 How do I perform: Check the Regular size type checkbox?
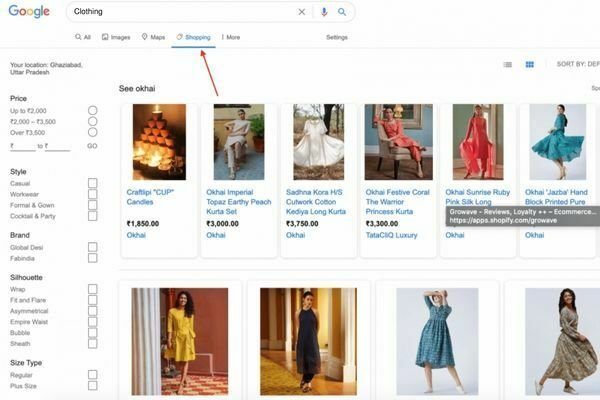pos(93,374)
